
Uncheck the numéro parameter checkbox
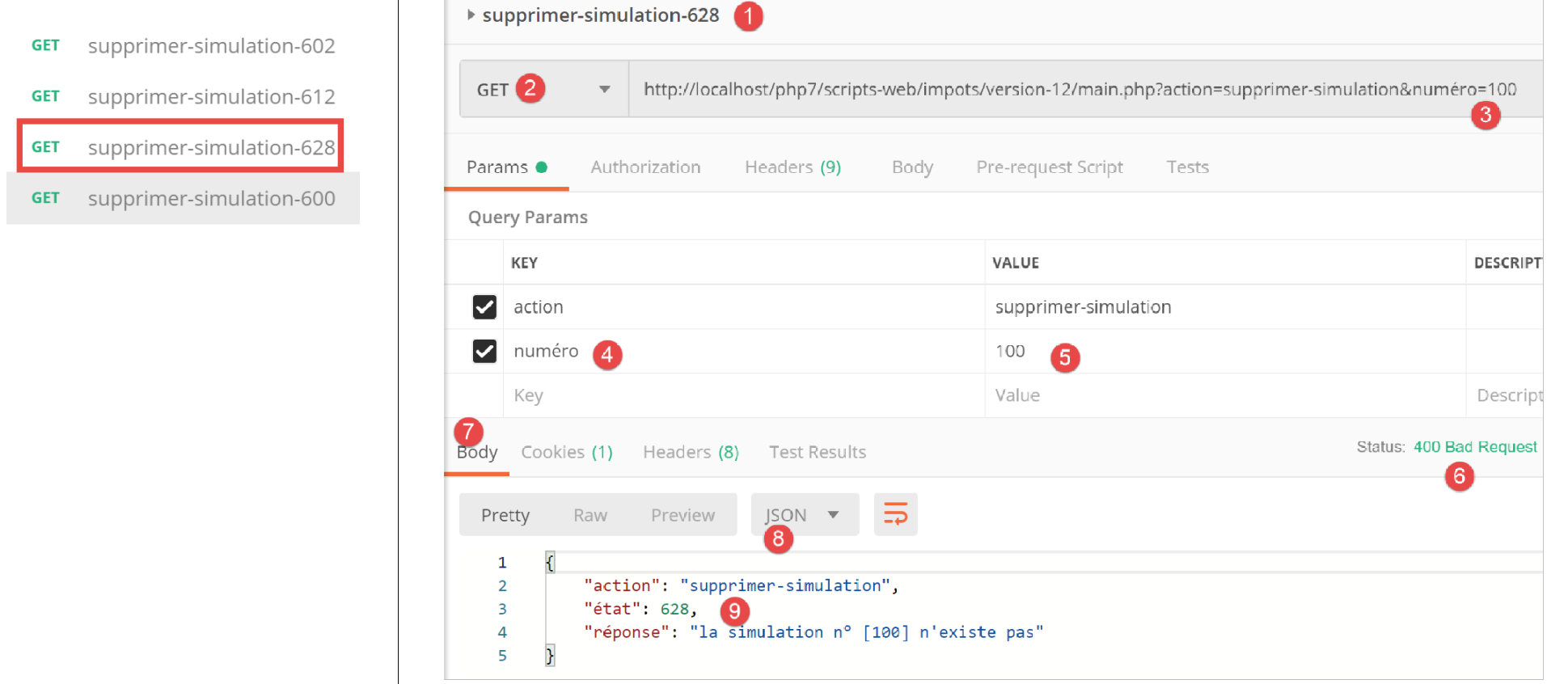coord(484,351)
